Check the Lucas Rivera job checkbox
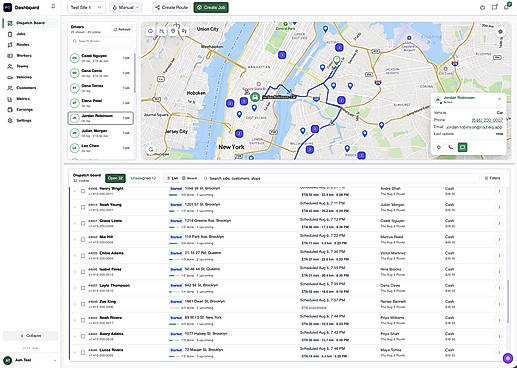 83,353
